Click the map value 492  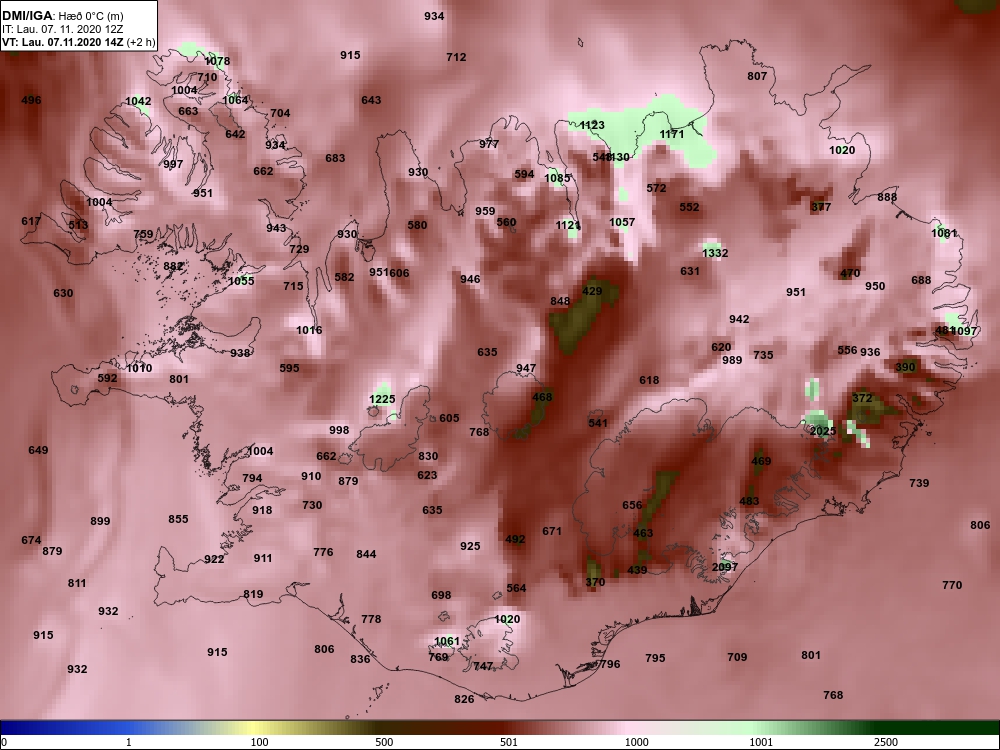click(x=515, y=539)
